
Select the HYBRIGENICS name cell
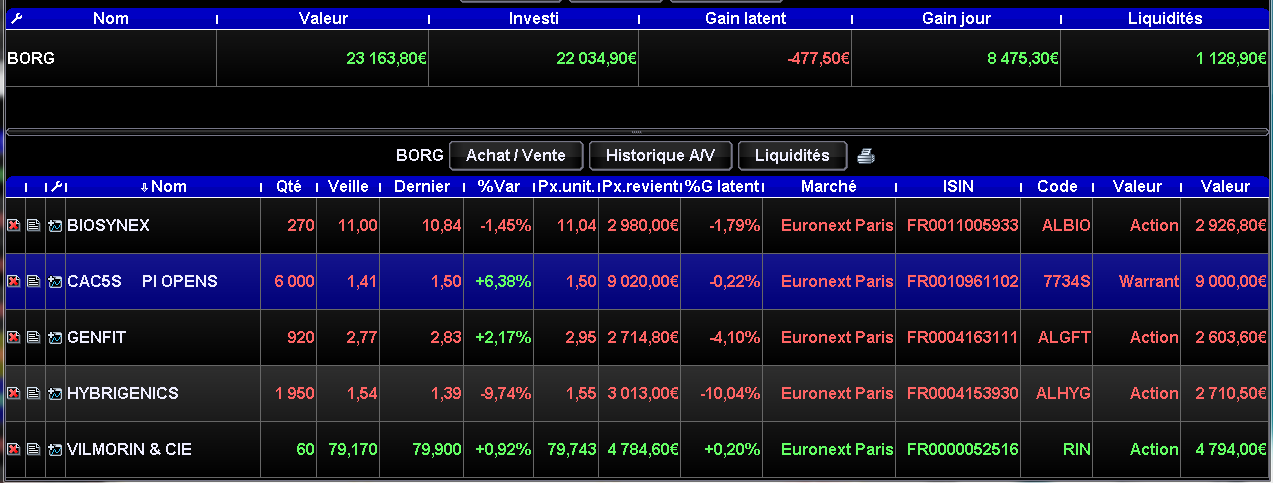click(163, 394)
